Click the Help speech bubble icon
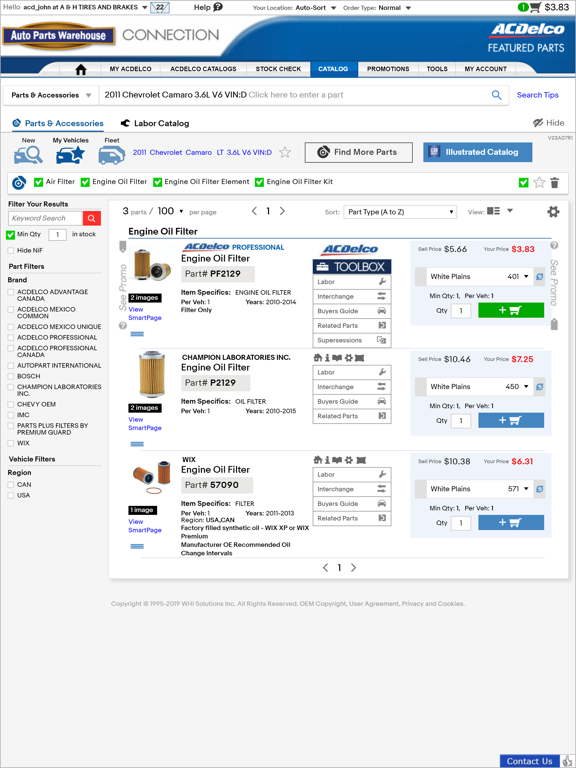The height and width of the screenshot is (768, 576). [x=218, y=7]
